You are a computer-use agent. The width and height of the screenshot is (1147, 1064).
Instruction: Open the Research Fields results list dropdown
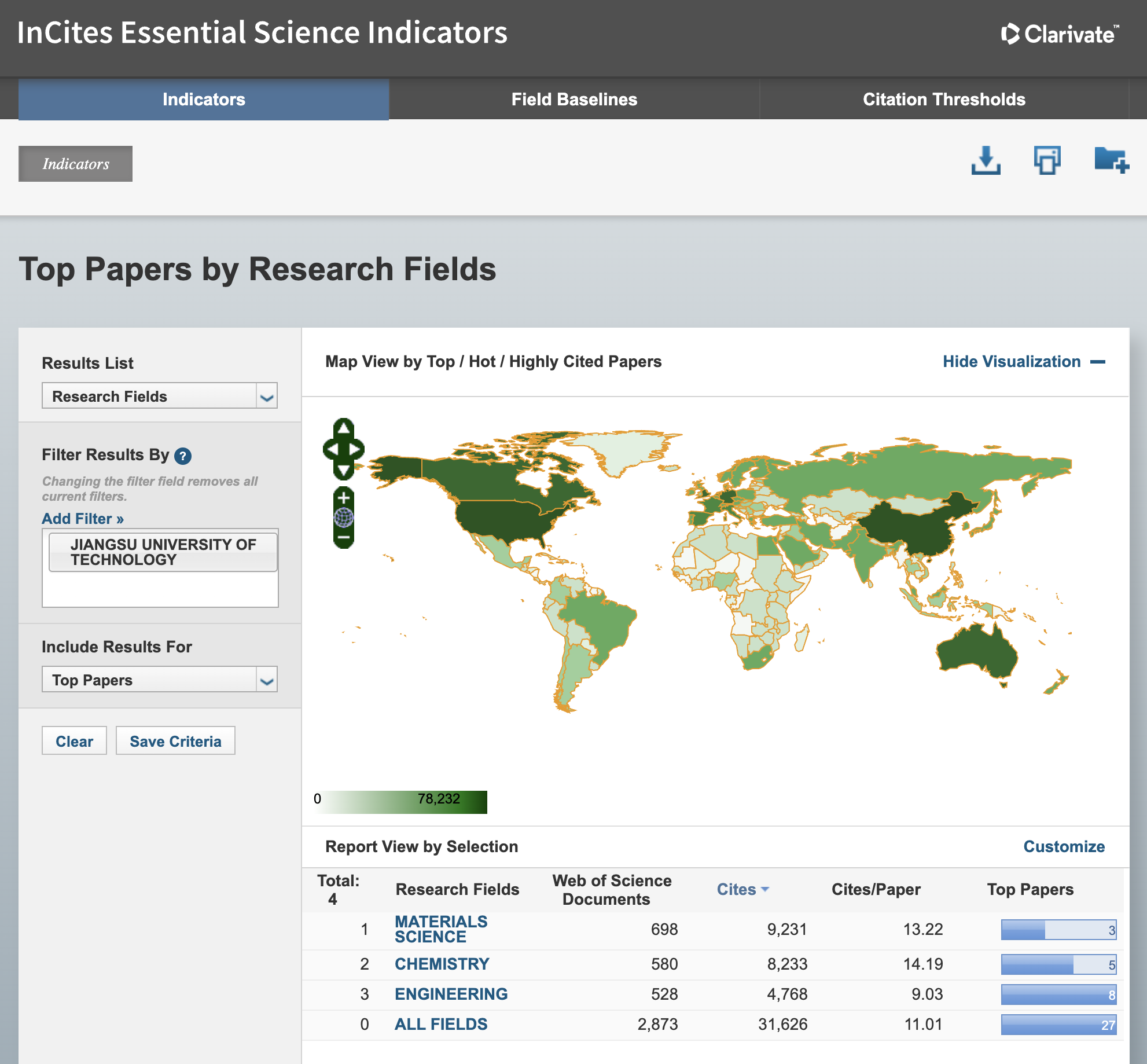159,396
